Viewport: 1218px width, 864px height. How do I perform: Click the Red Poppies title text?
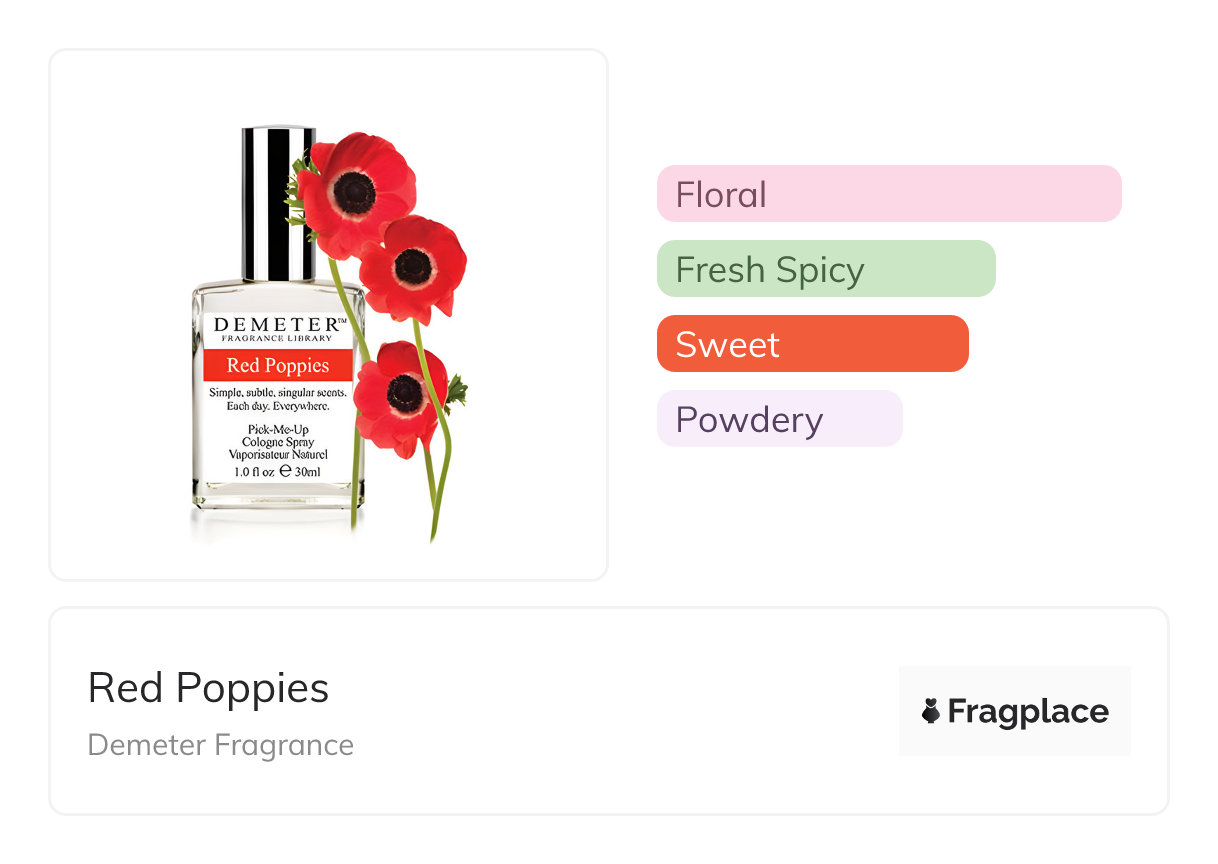(x=208, y=688)
